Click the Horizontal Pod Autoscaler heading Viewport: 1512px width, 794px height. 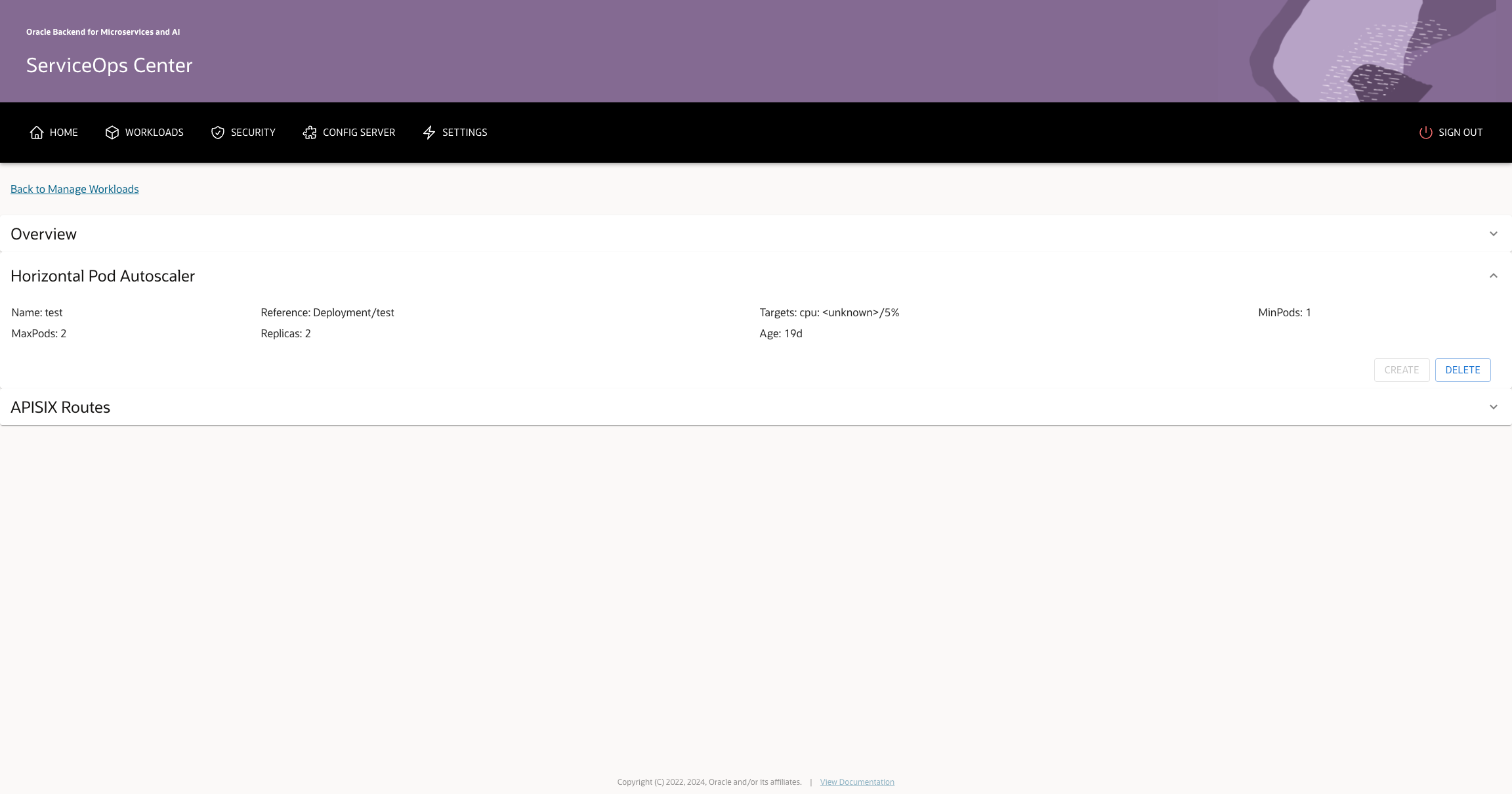103,276
